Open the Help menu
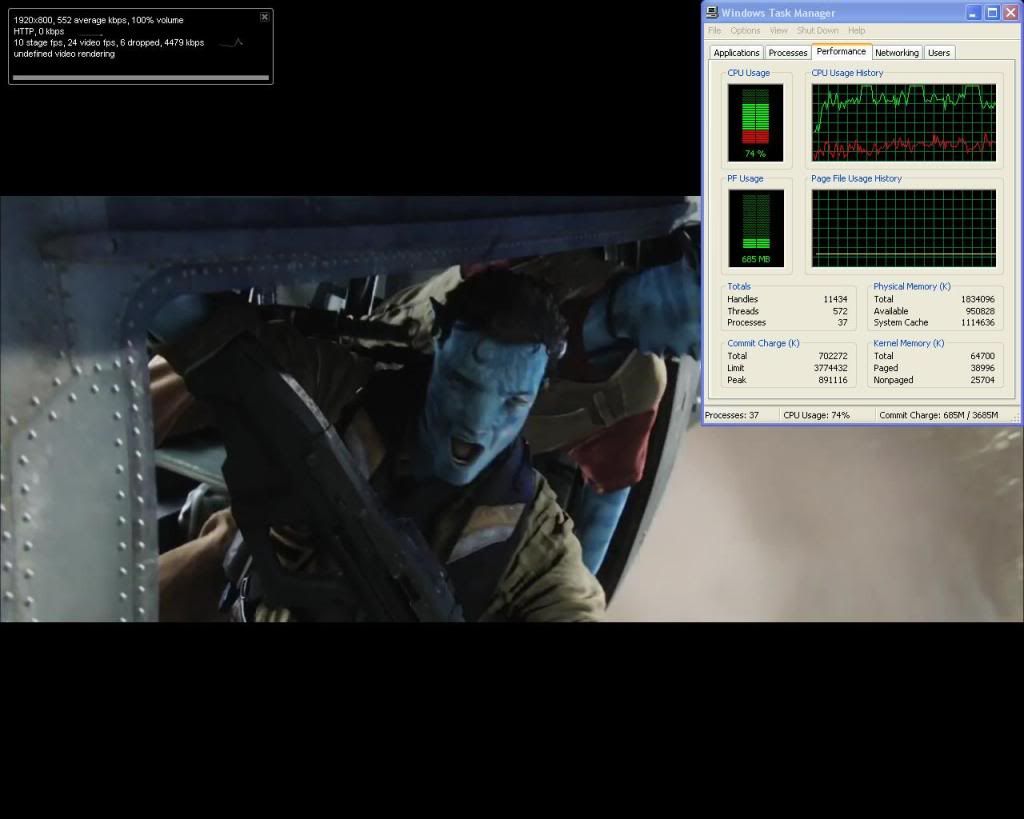Viewport: 1024px width, 819px height. click(x=857, y=31)
